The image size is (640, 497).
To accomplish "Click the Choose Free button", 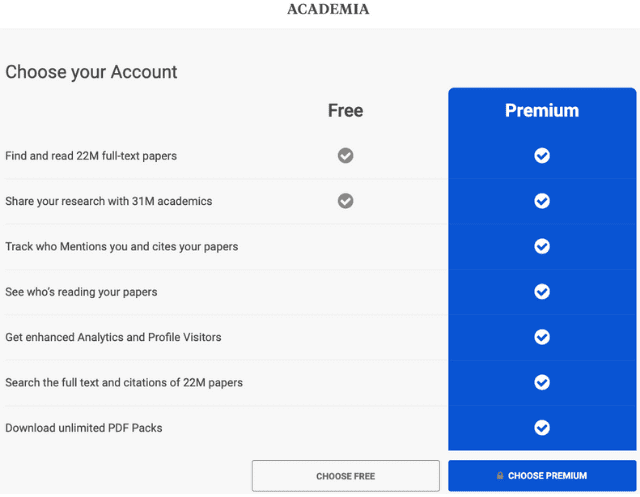I will point(346,476).
